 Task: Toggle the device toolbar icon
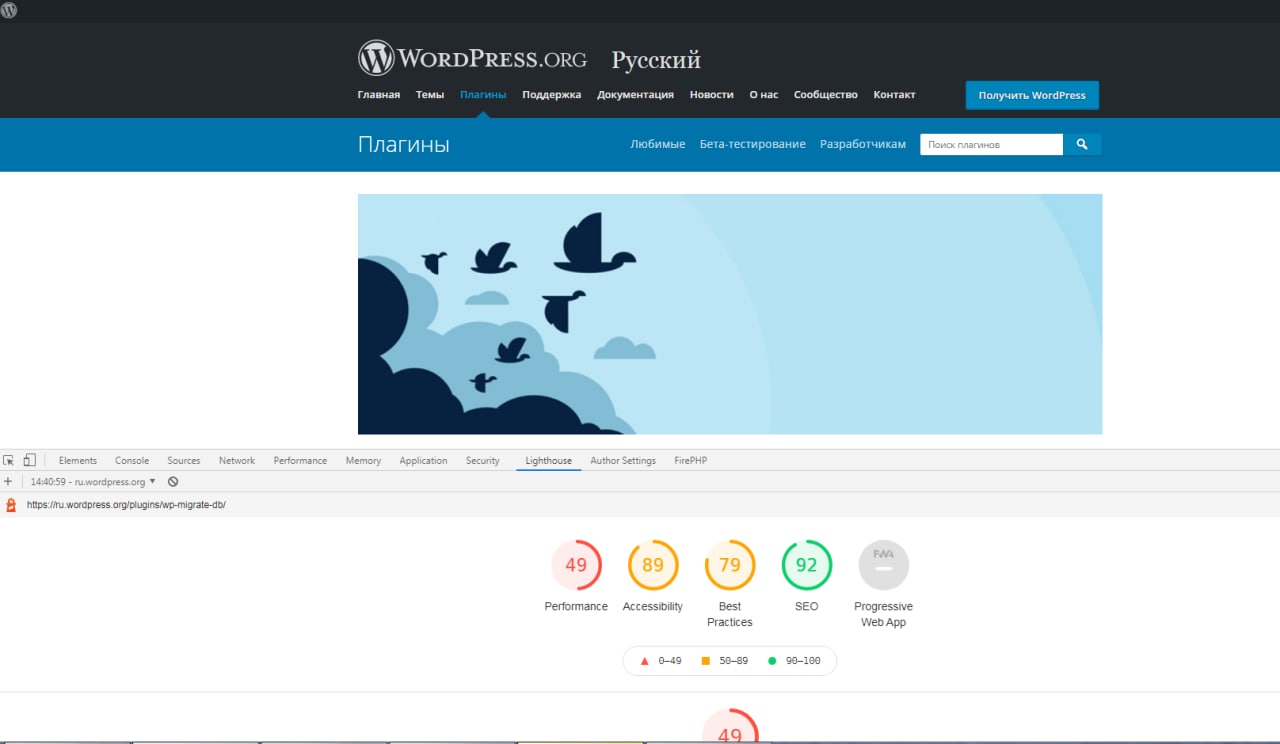point(29,460)
